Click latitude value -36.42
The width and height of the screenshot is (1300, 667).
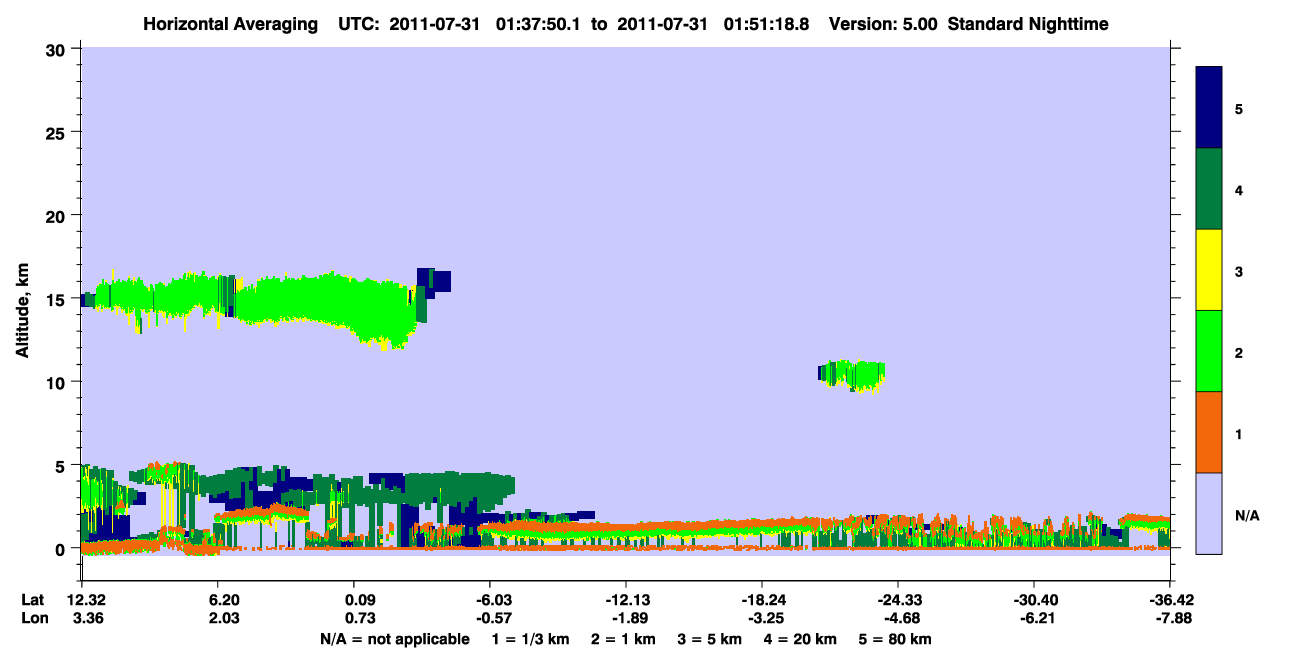[x=1170, y=600]
